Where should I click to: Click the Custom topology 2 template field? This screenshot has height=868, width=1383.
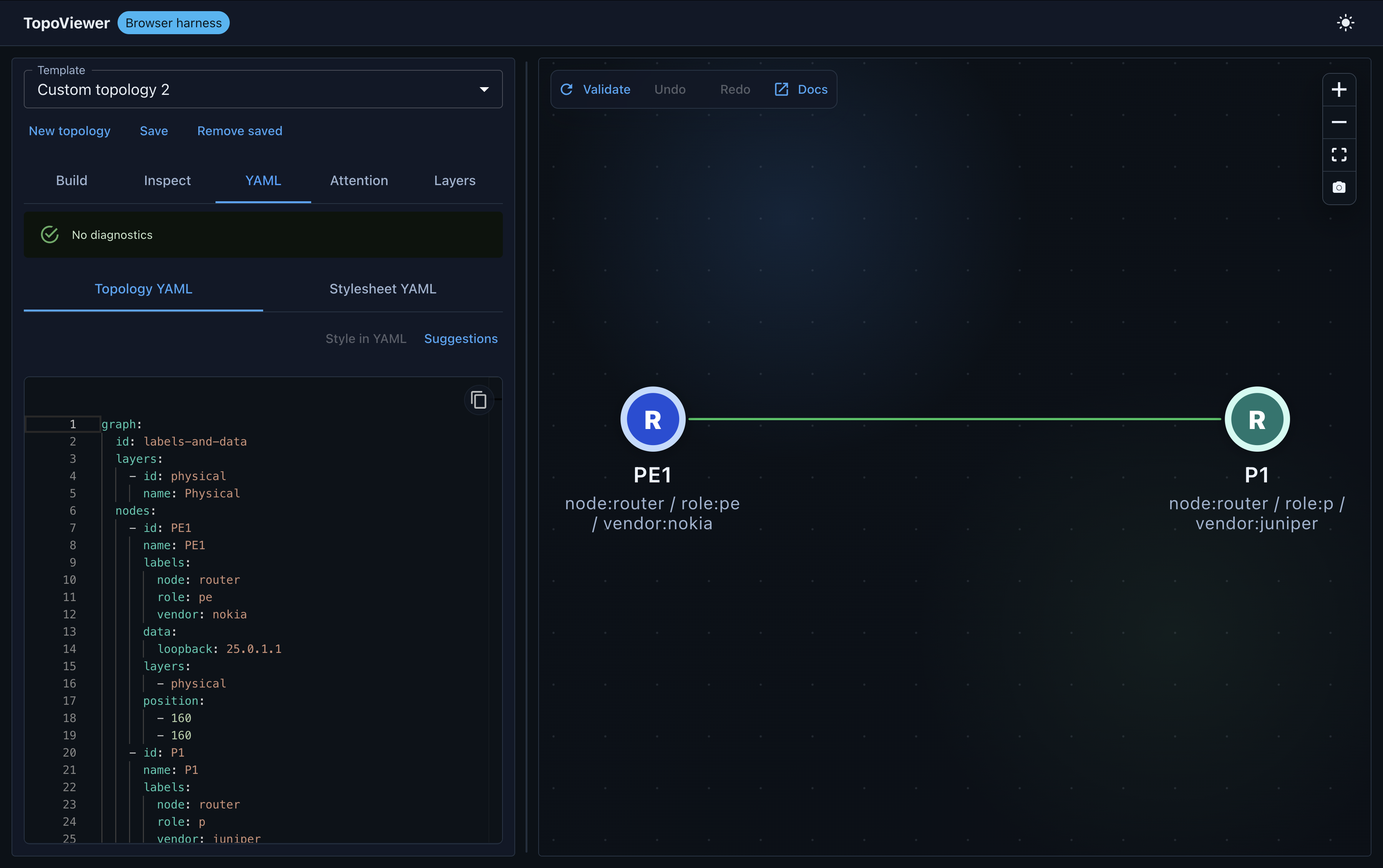(x=263, y=89)
